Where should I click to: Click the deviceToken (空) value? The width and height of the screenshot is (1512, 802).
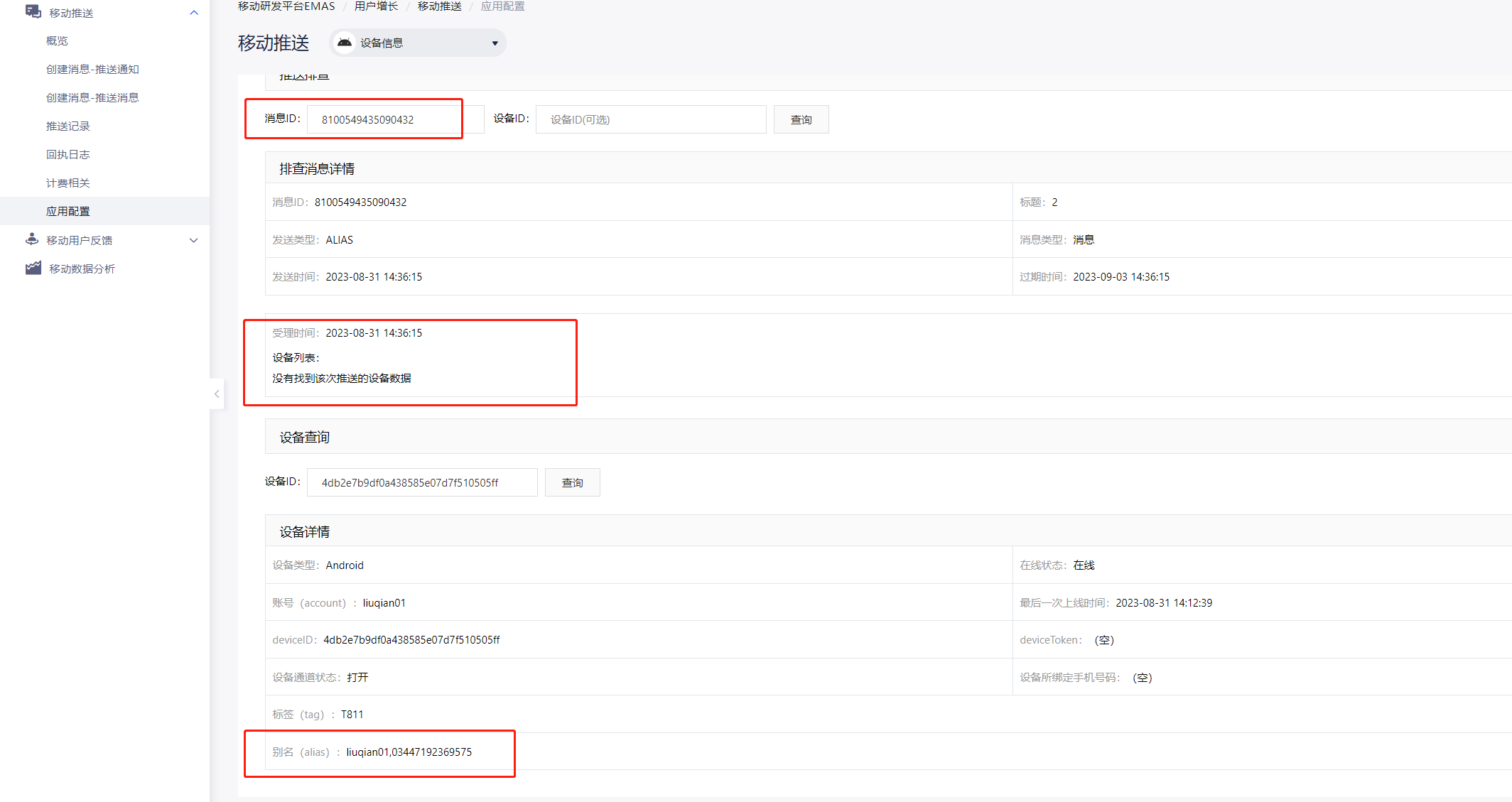tap(1104, 639)
